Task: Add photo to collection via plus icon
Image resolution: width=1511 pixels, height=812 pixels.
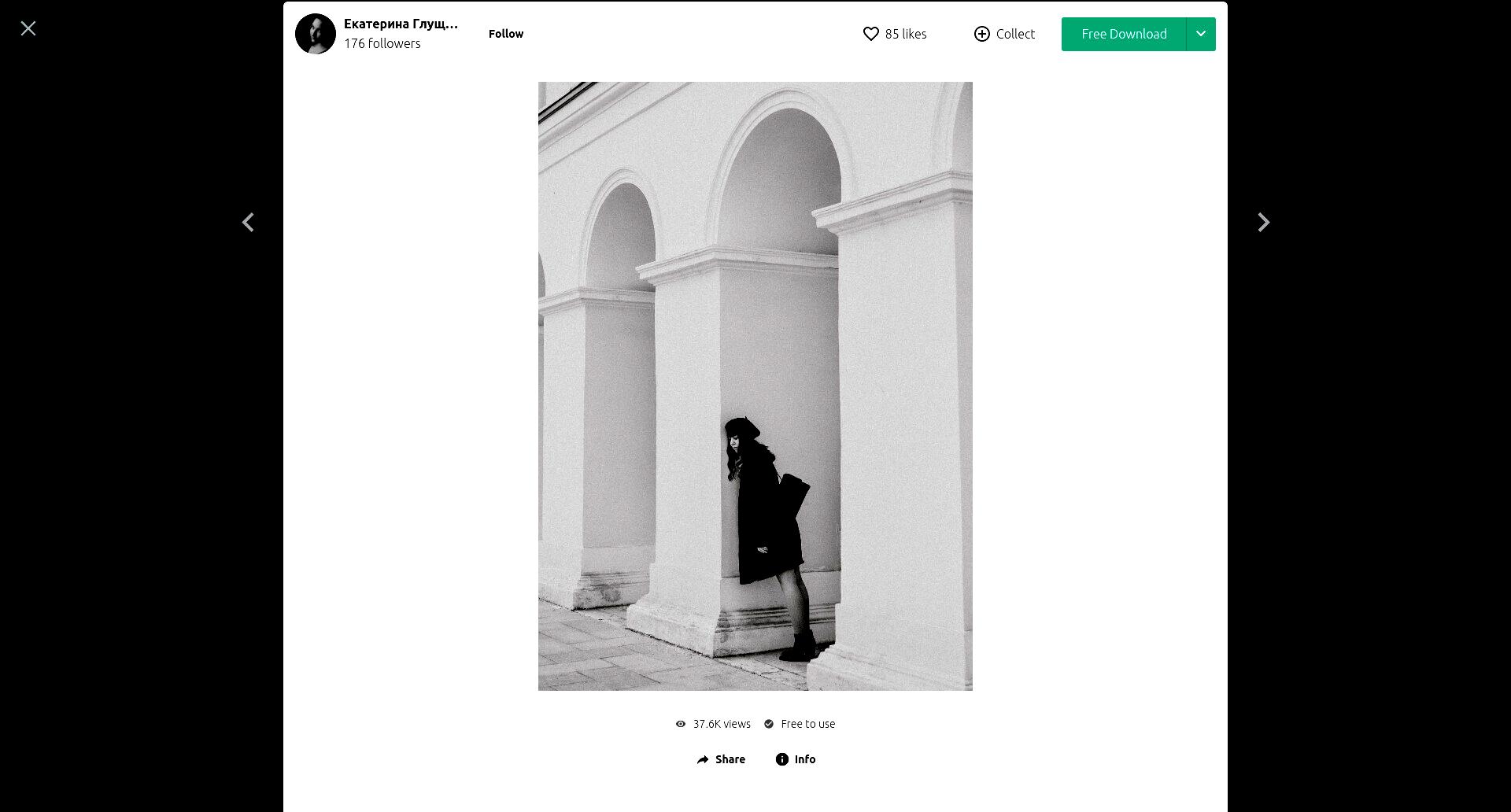Action: pyautogui.click(x=982, y=34)
